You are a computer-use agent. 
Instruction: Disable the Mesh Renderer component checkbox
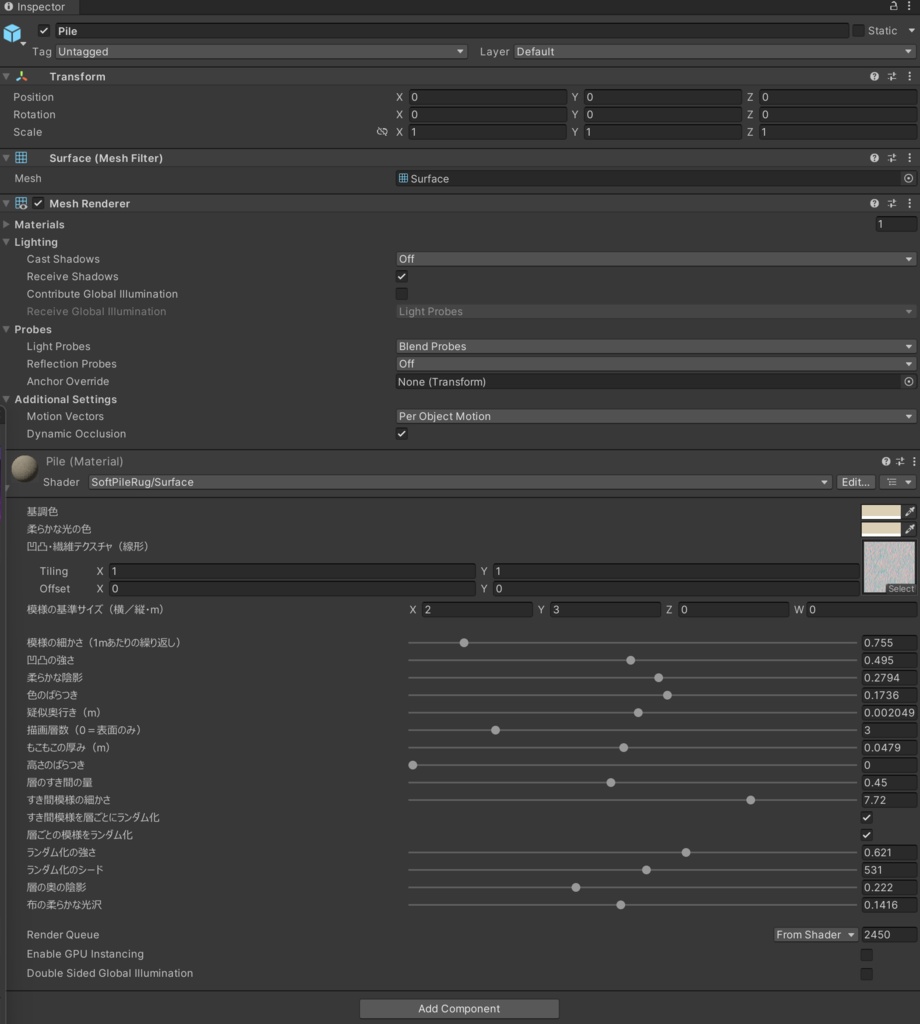click(39, 203)
